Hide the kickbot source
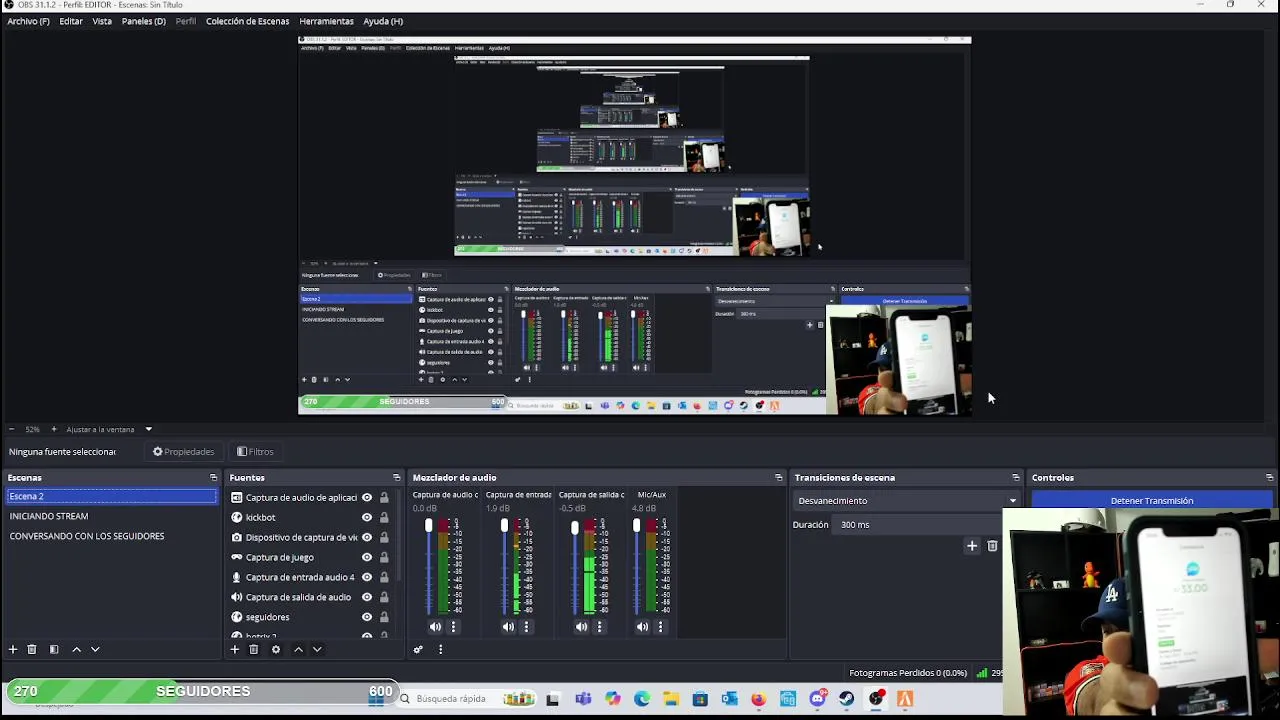The height and width of the screenshot is (720, 1280). click(x=367, y=517)
